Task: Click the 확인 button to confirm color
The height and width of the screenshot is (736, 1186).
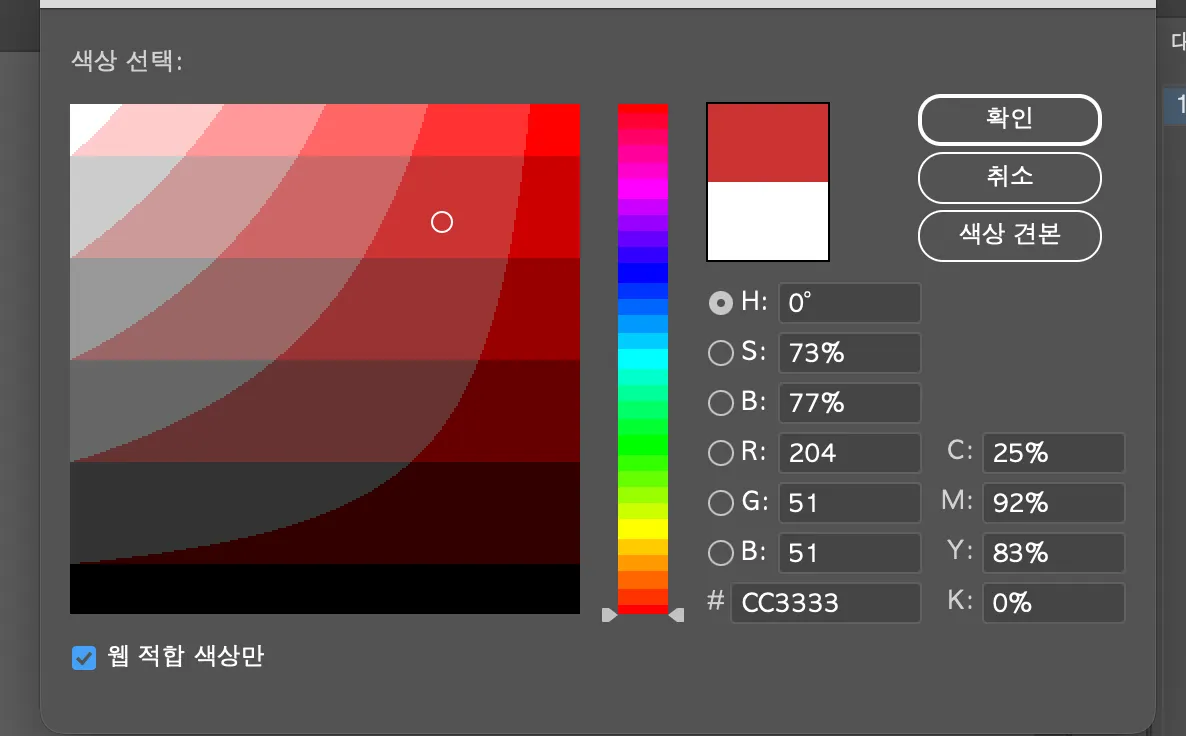Action: pyautogui.click(x=1009, y=120)
